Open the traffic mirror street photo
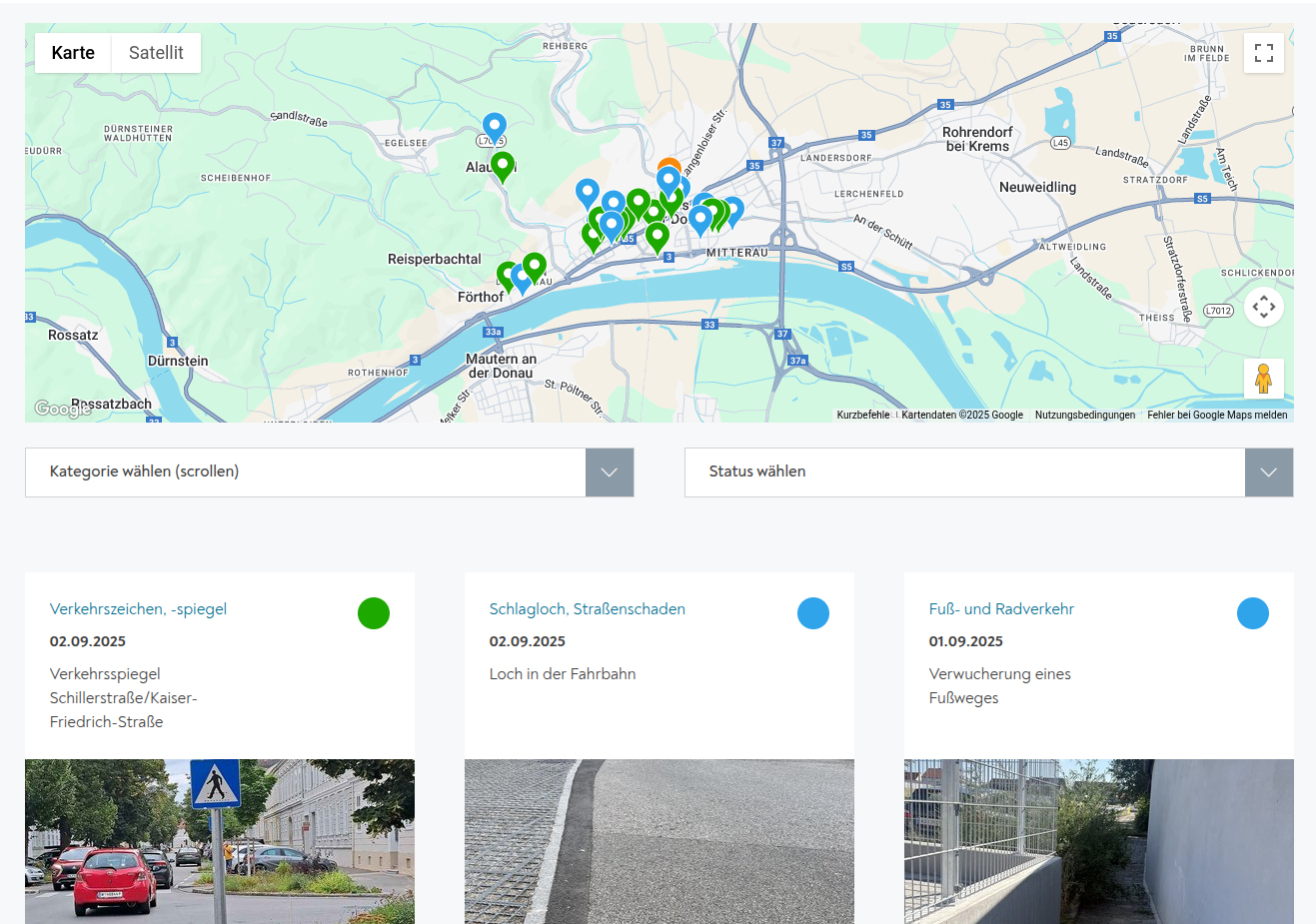 (220, 841)
